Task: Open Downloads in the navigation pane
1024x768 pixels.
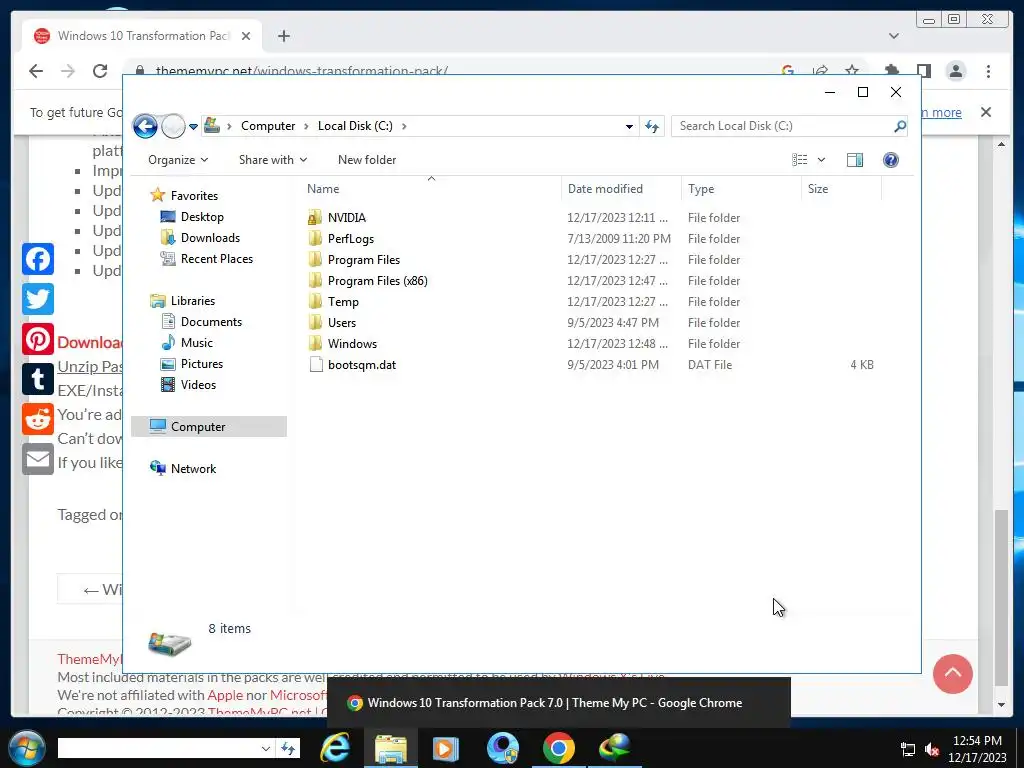Action: tap(210, 238)
